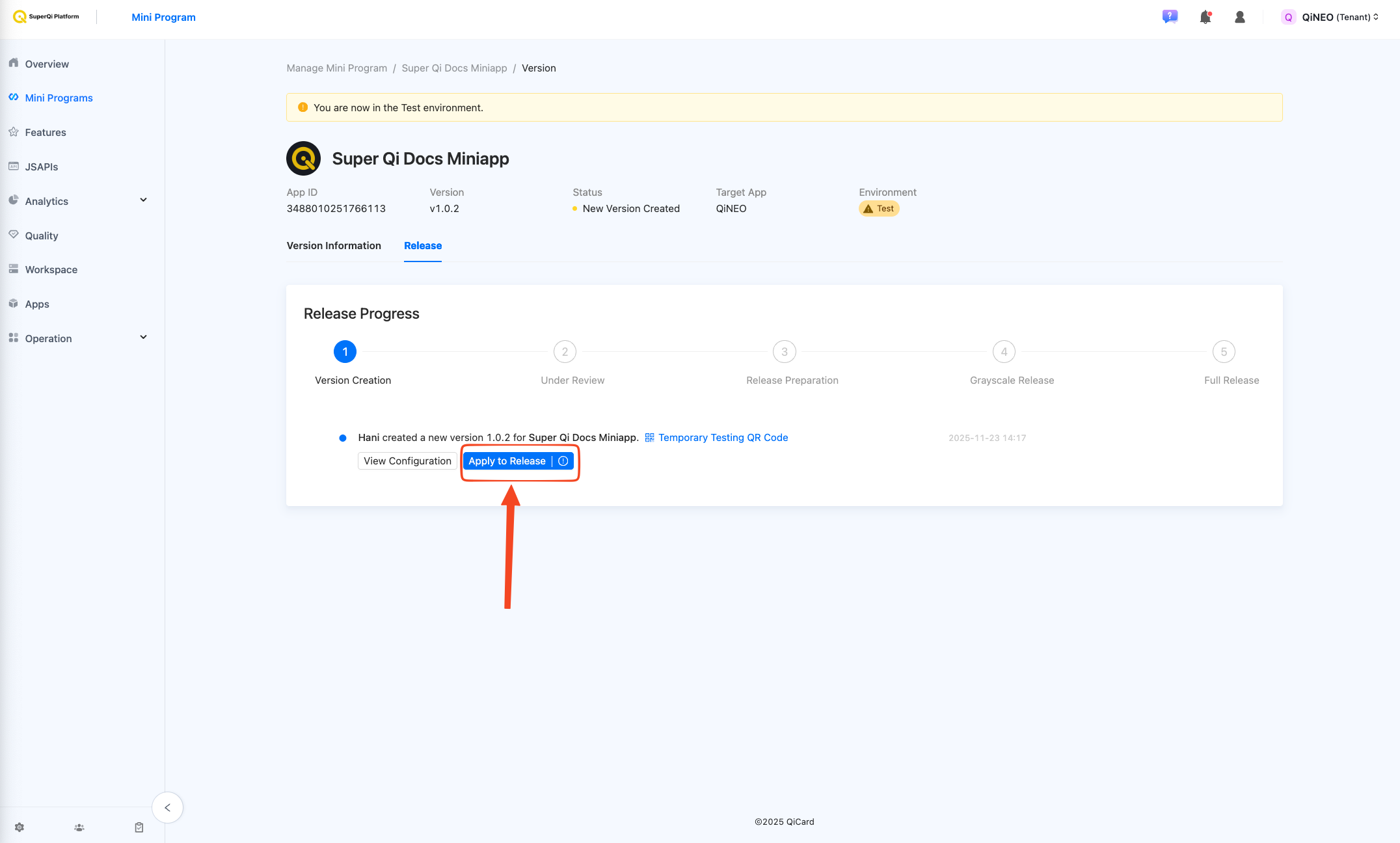The width and height of the screenshot is (1400, 843).
Task: Expand the Analytics menu chevron
Action: point(144,200)
